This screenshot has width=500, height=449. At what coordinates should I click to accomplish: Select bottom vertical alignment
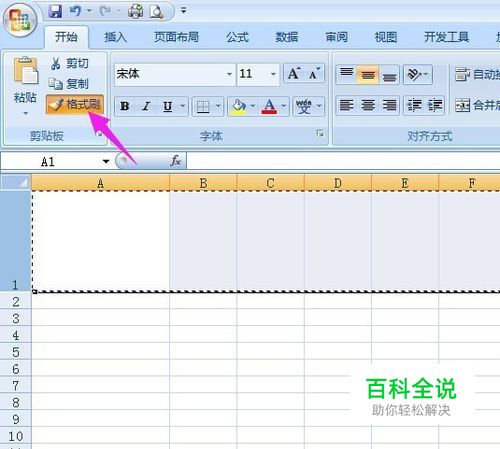[389, 74]
